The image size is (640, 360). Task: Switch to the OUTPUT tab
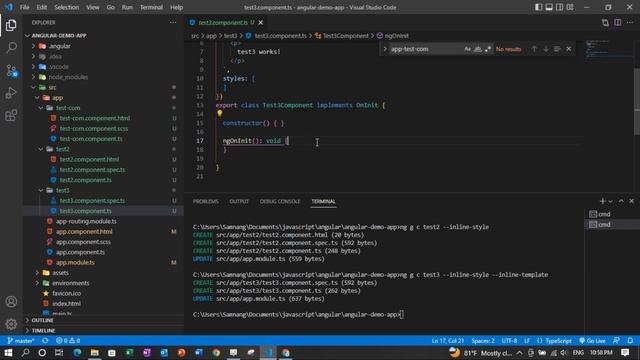click(x=239, y=201)
